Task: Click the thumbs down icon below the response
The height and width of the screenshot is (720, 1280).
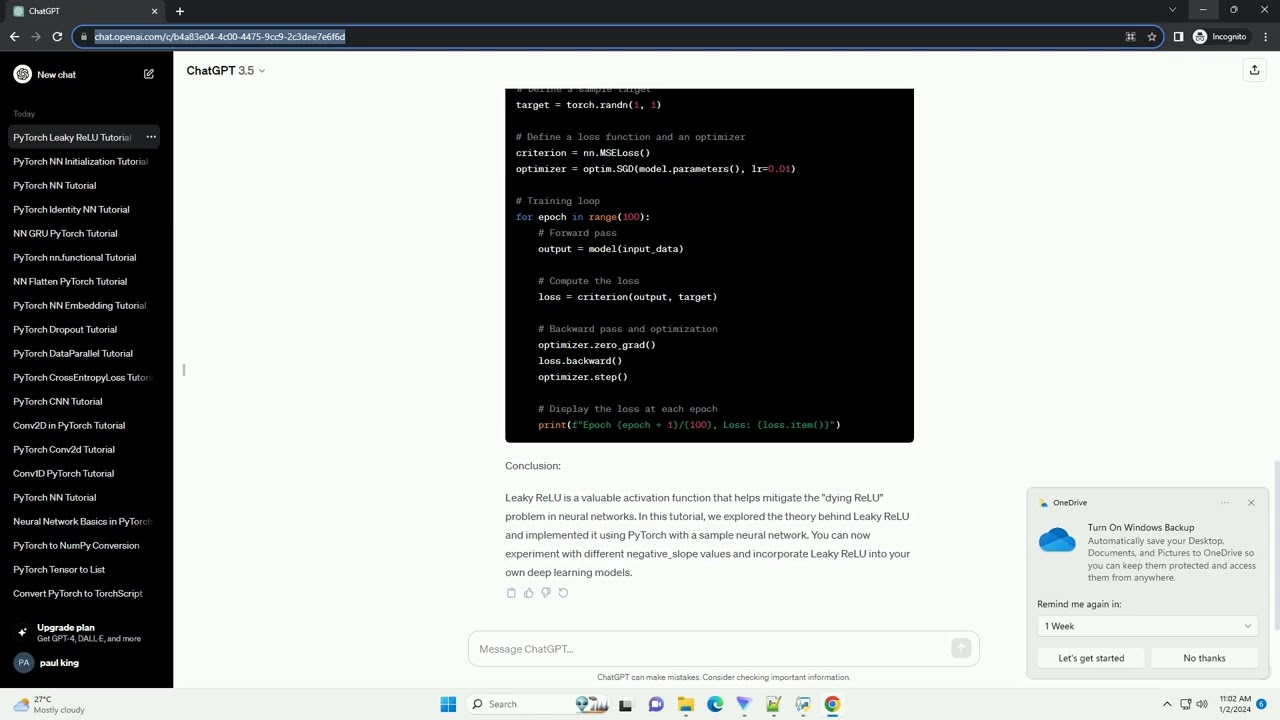Action: click(545, 593)
